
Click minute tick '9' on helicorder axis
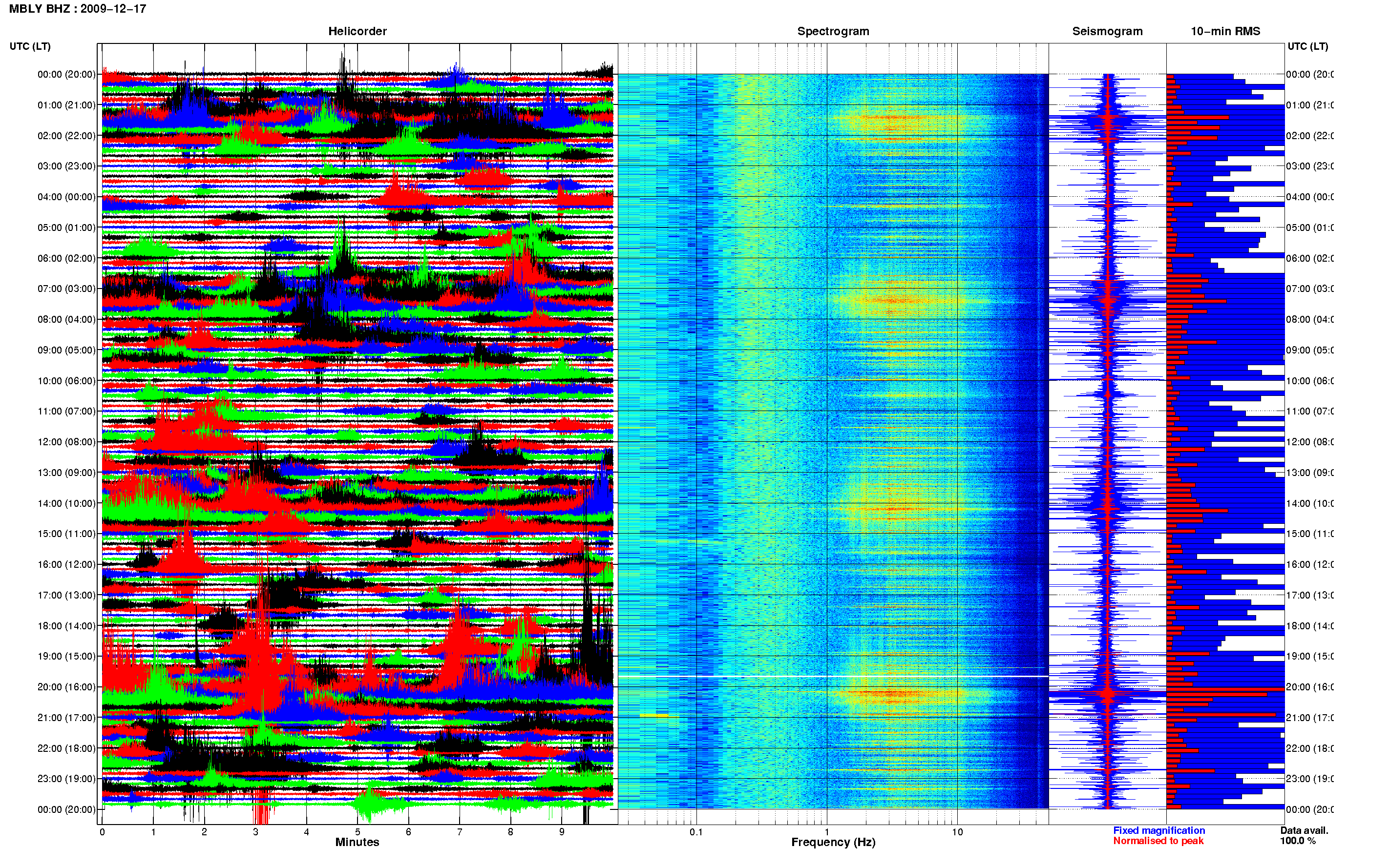562,832
